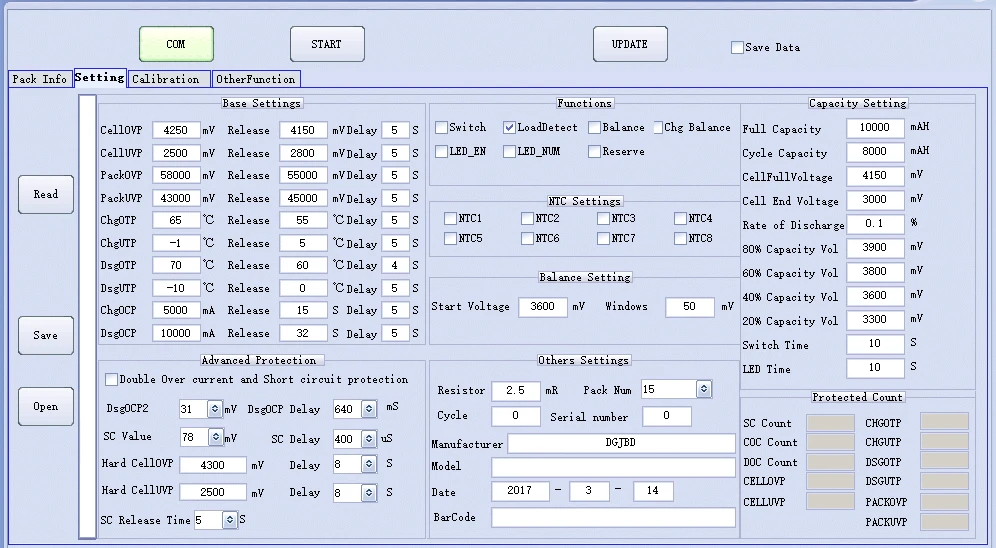Click the UPDATE button
This screenshot has width=996, height=548.
click(629, 44)
